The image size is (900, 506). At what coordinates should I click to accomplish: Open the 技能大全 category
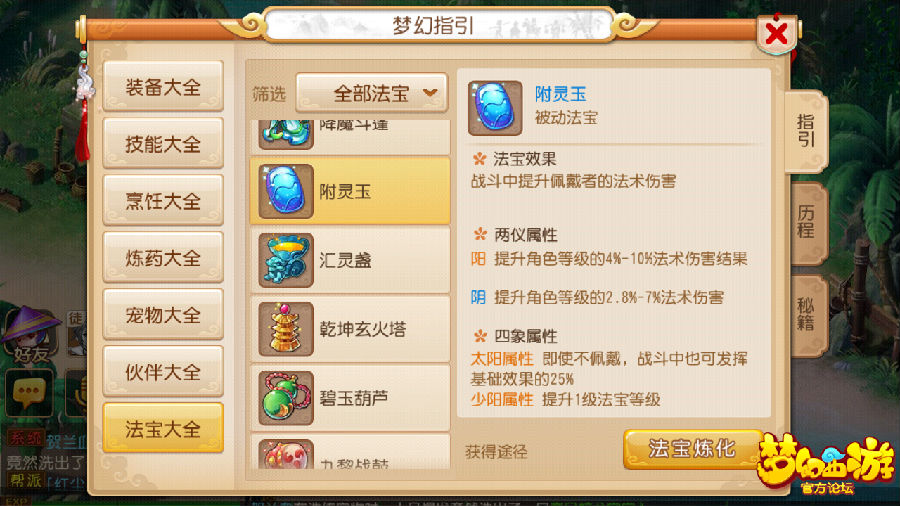point(163,143)
